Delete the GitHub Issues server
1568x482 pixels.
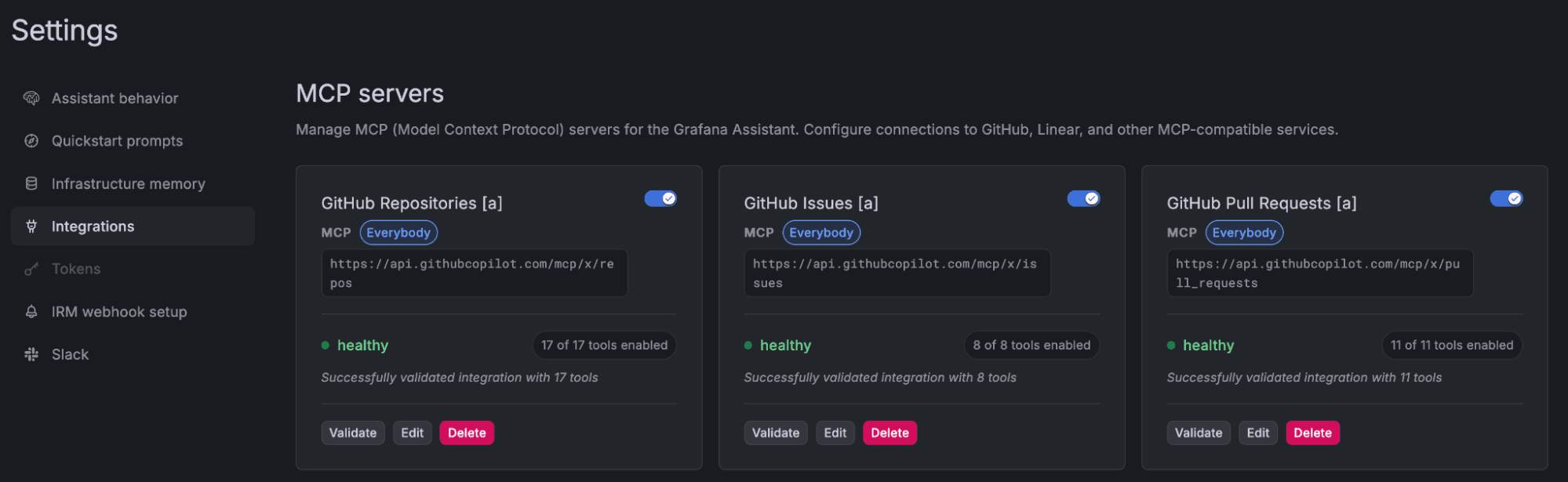[x=890, y=433]
